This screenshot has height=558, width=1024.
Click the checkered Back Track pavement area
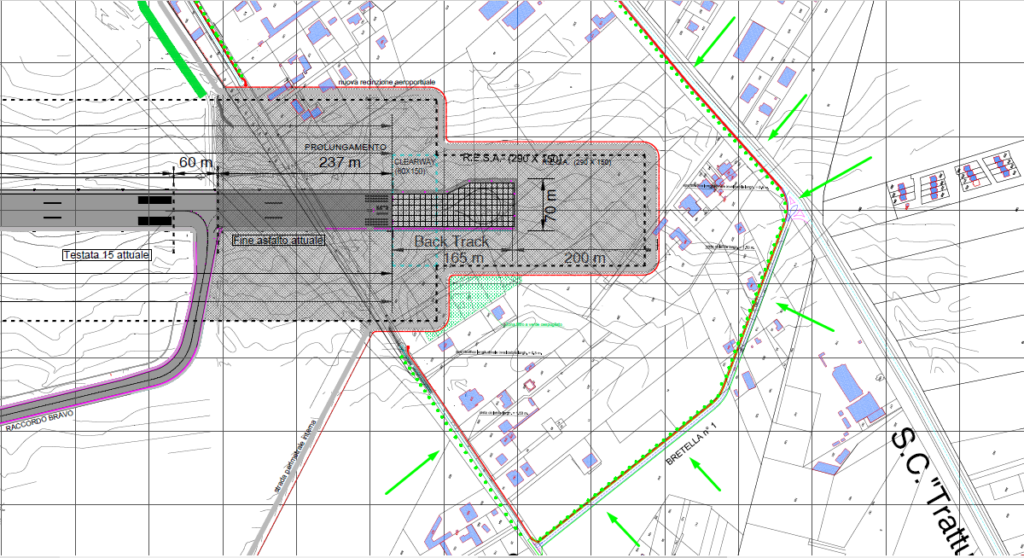click(454, 206)
